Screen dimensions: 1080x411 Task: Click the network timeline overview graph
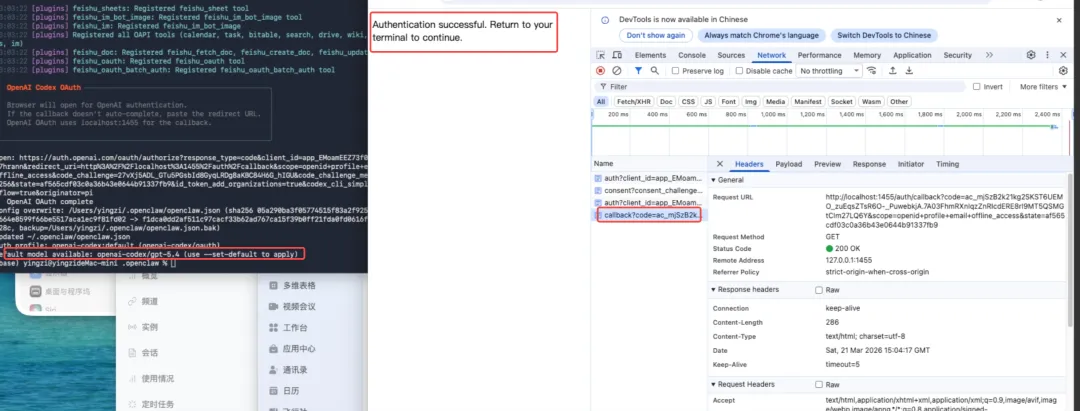click(829, 131)
